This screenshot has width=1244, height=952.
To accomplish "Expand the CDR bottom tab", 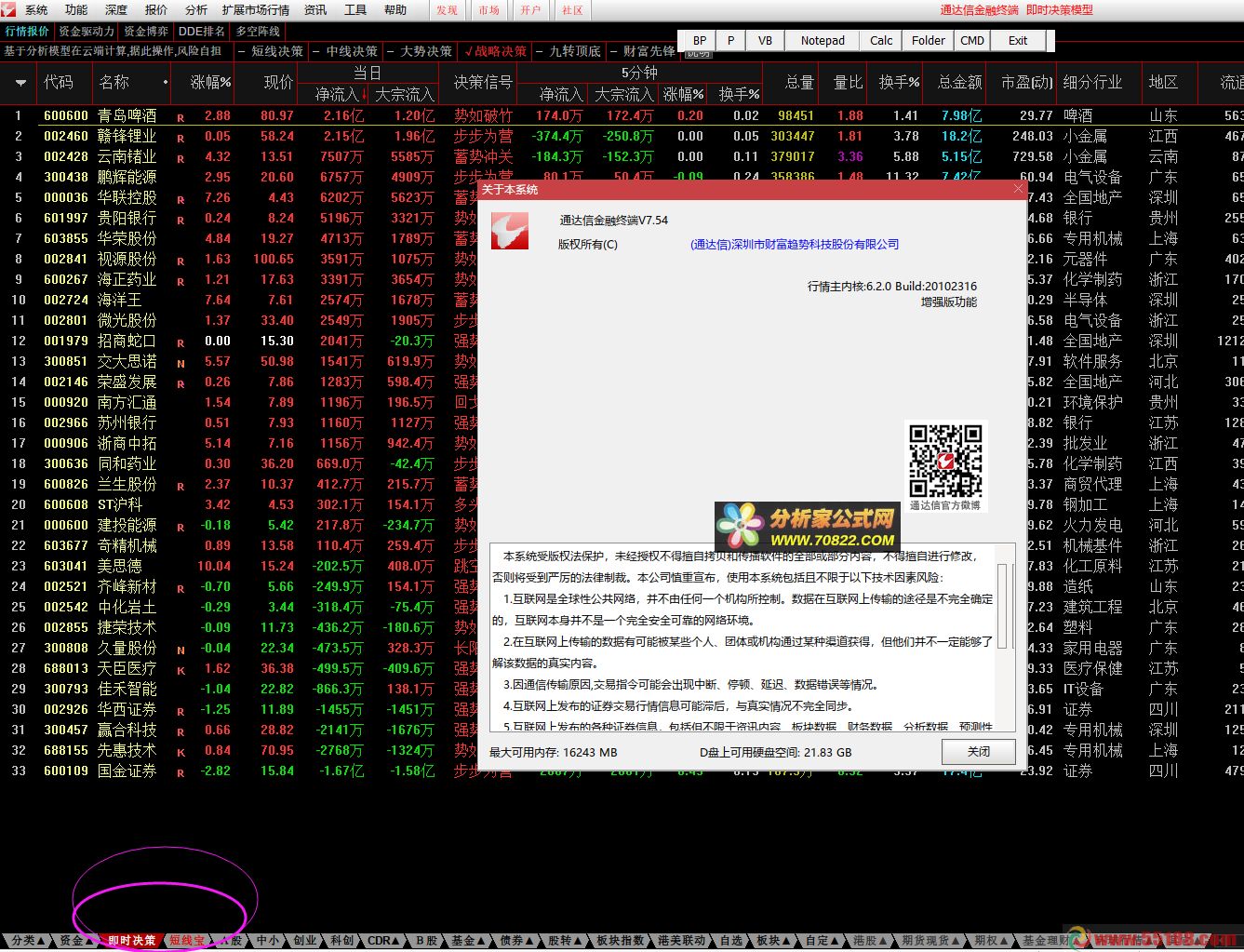I will (383, 941).
